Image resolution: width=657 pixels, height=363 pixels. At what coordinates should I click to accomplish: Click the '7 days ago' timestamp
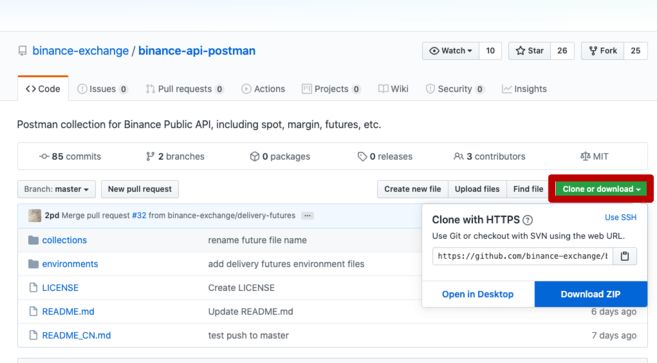tap(614, 335)
